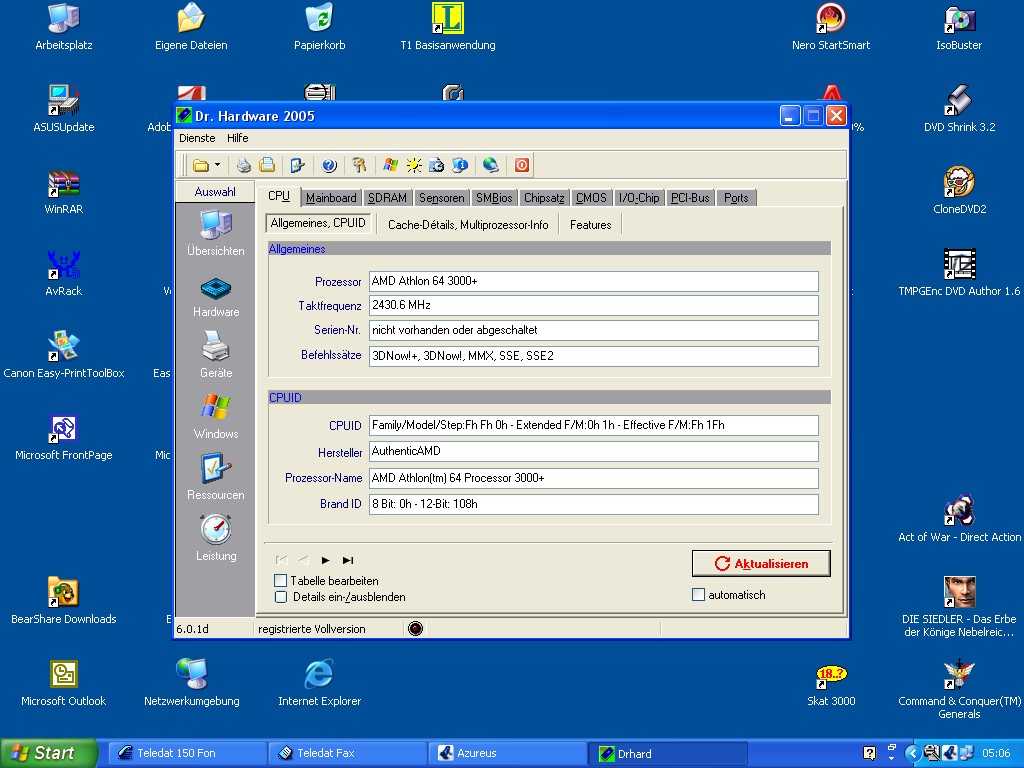The height and width of the screenshot is (768, 1024).
Task: Click the Nero StartSmart desktop icon
Action: tap(831, 27)
